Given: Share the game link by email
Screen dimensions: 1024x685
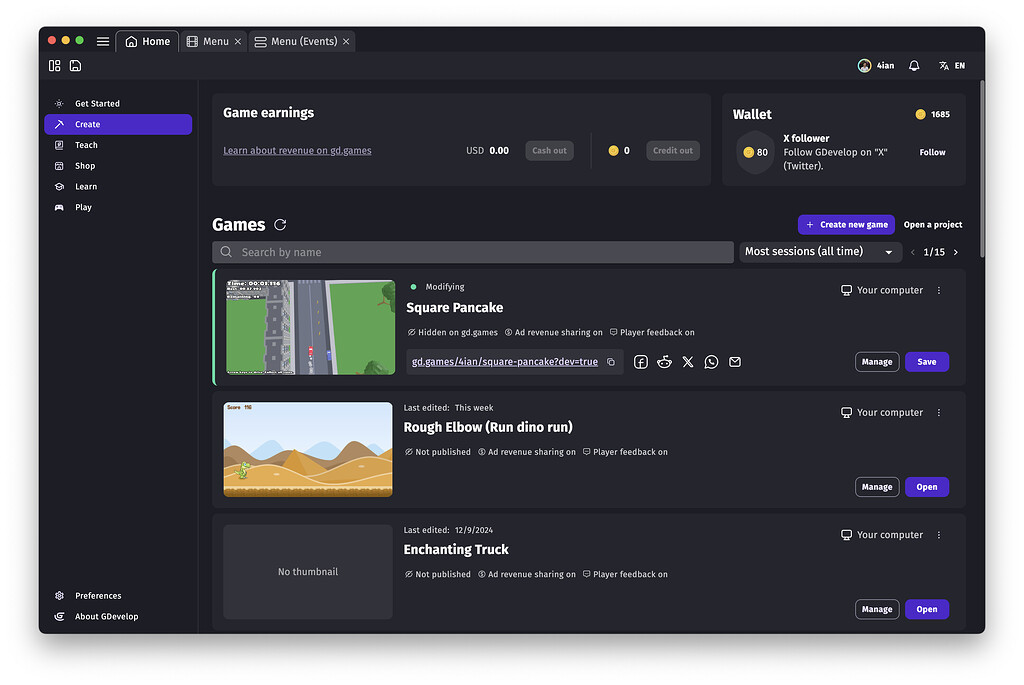Looking at the screenshot, I should [x=735, y=361].
